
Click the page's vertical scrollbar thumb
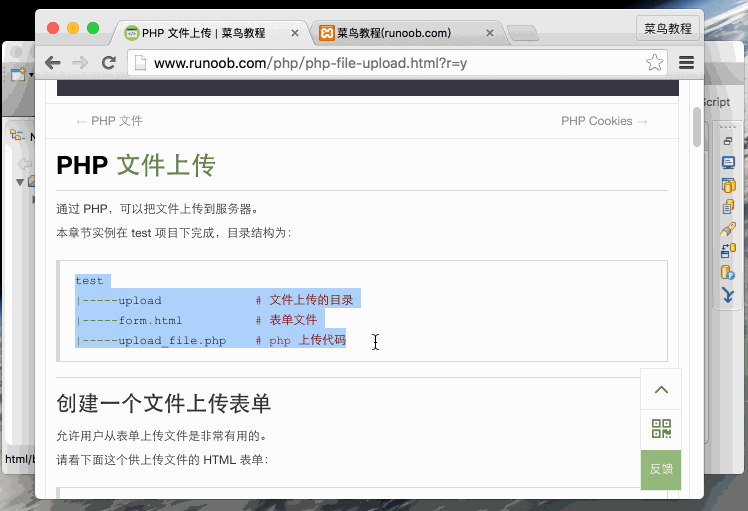[696, 127]
